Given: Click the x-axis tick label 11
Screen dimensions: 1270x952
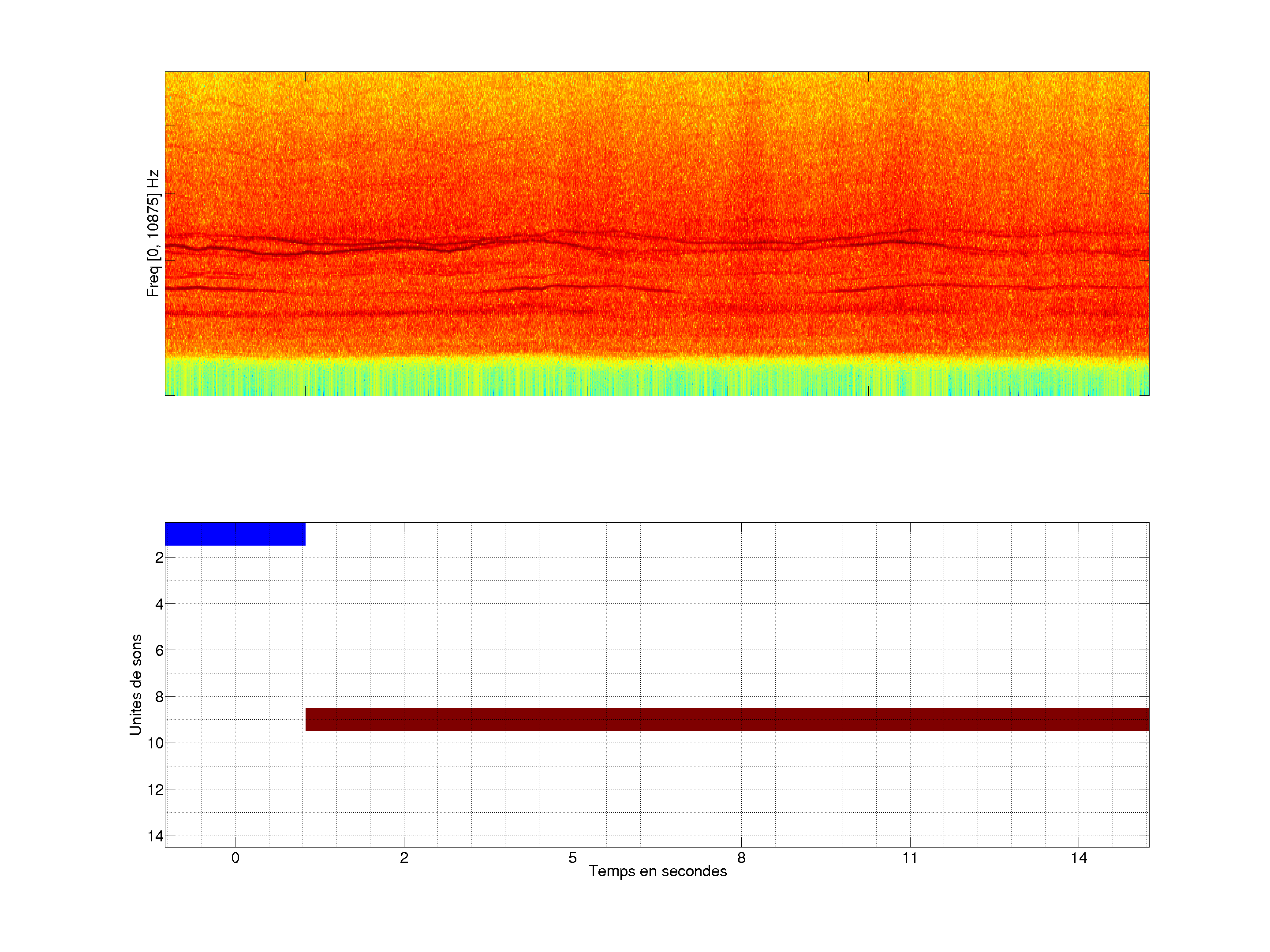Looking at the screenshot, I should (909, 858).
